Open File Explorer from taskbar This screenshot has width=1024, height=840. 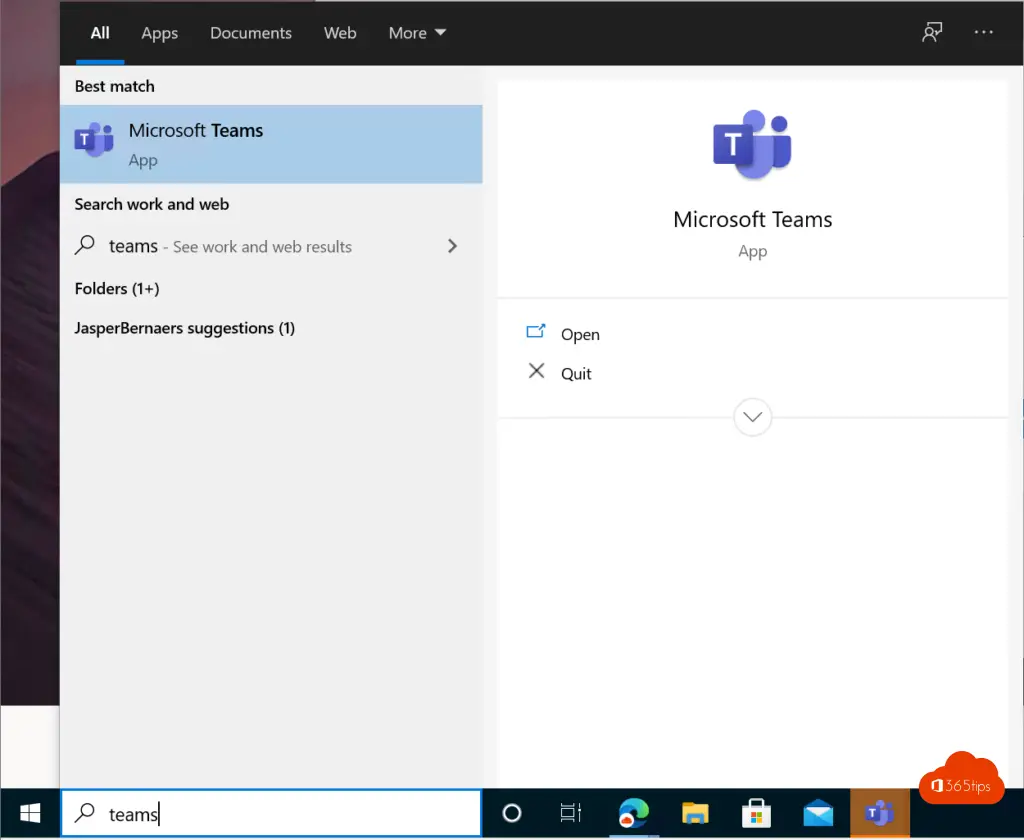694,814
